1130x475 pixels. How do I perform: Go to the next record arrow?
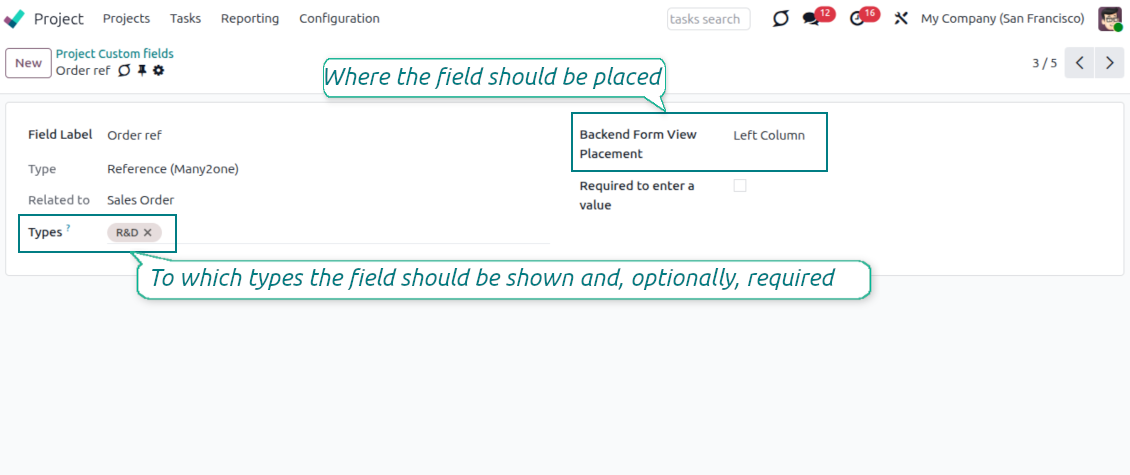point(1109,63)
